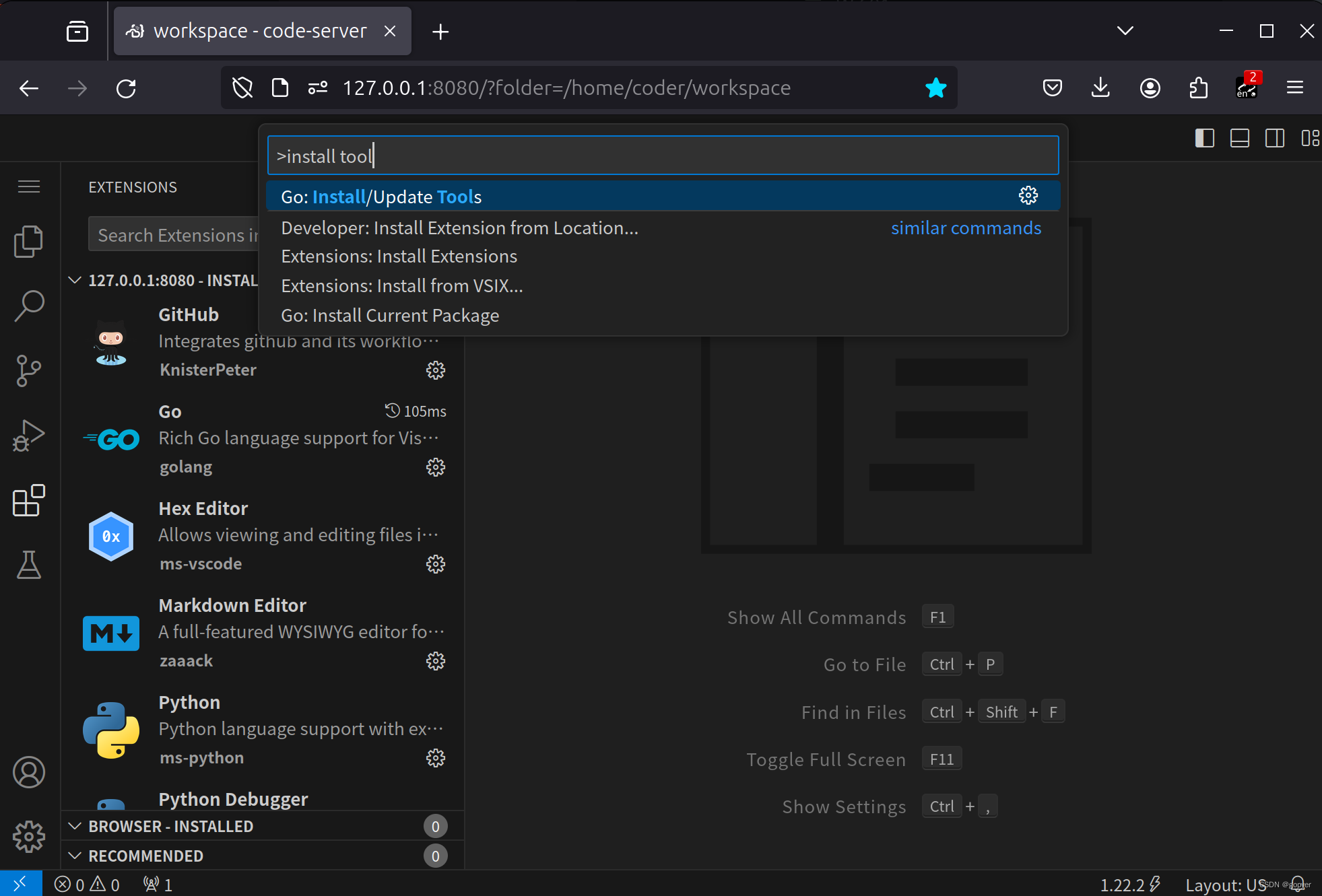1322x896 pixels.
Task: Click the gear for GitHub extension
Action: tap(436, 370)
